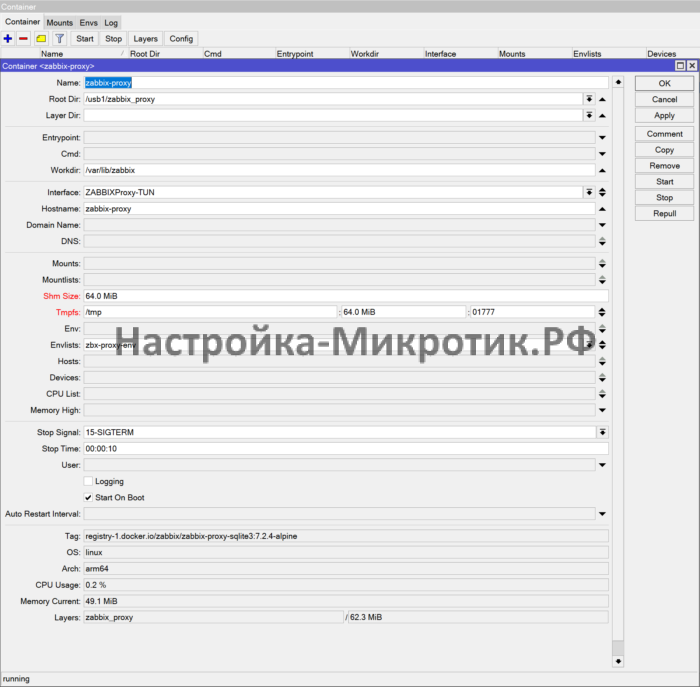Screen dimensions: 700x687
Task: Expand the Entrypoint field
Action: pyautogui.click(x=602, y=137)
